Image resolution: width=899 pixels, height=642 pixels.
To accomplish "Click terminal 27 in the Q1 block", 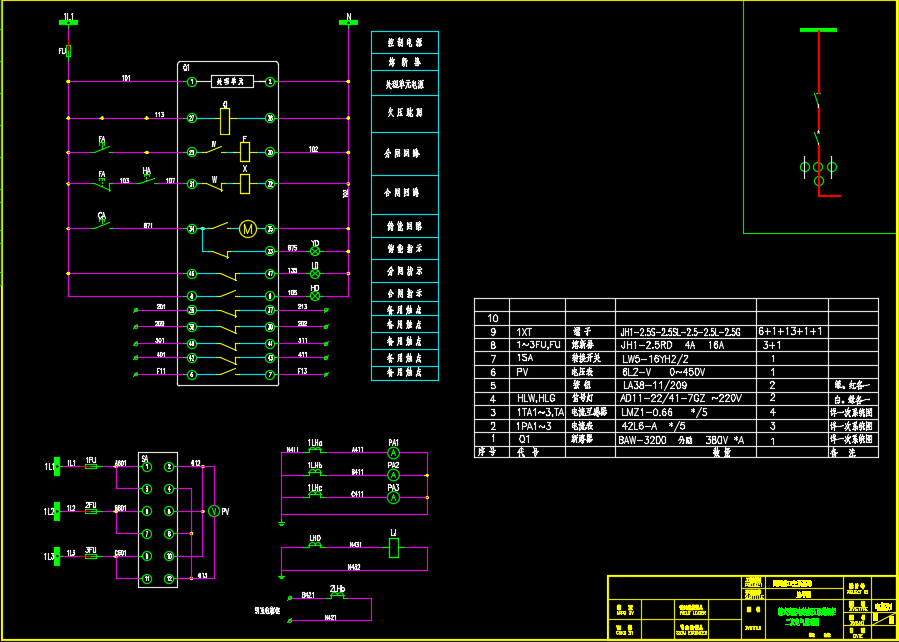I will [193, 119].
